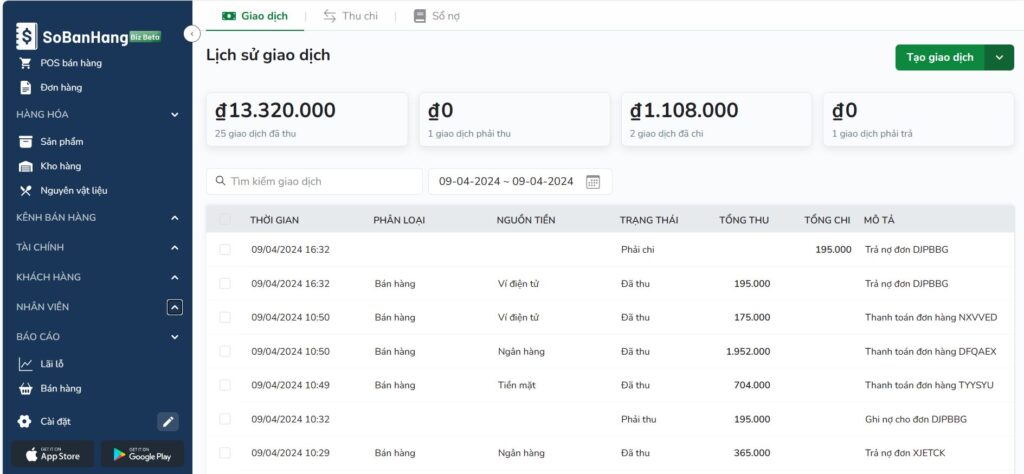Open Bán hàng basket report icon
Screen dimensions: 1024x474
click(25, 388)
